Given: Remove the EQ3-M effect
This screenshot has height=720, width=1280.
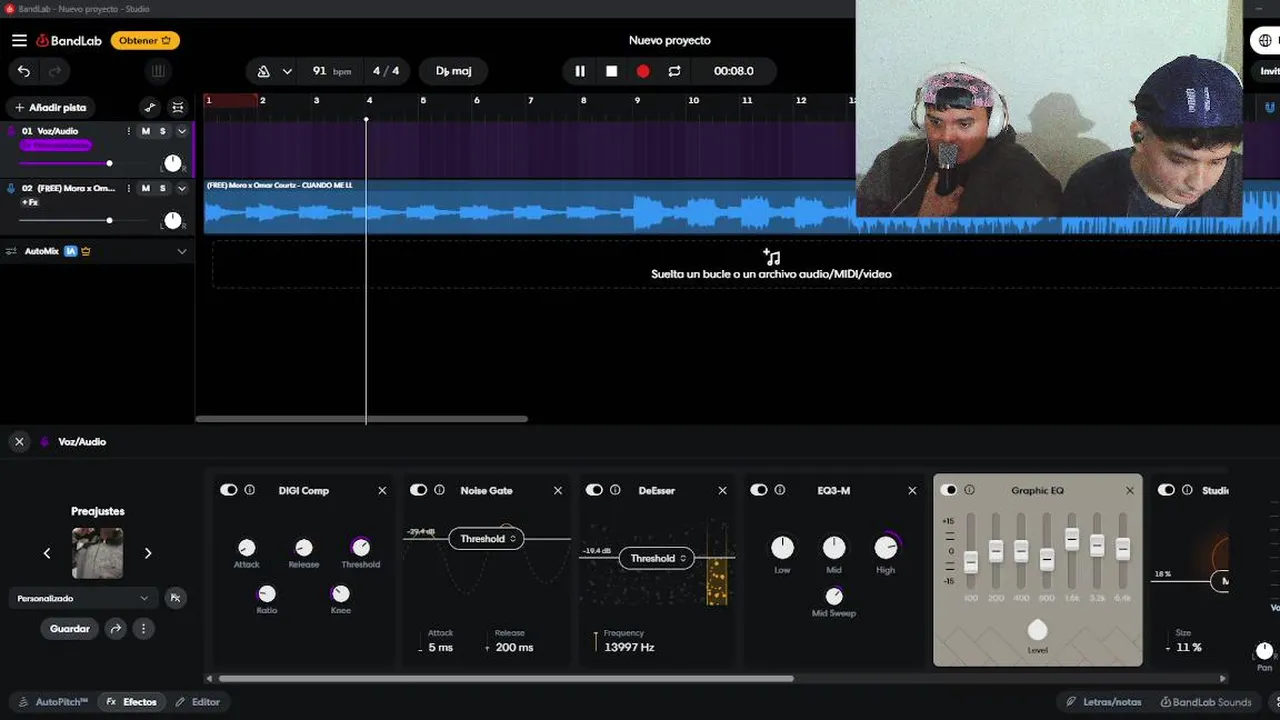Looking at the screenshot, I should (x=912, y=490).
